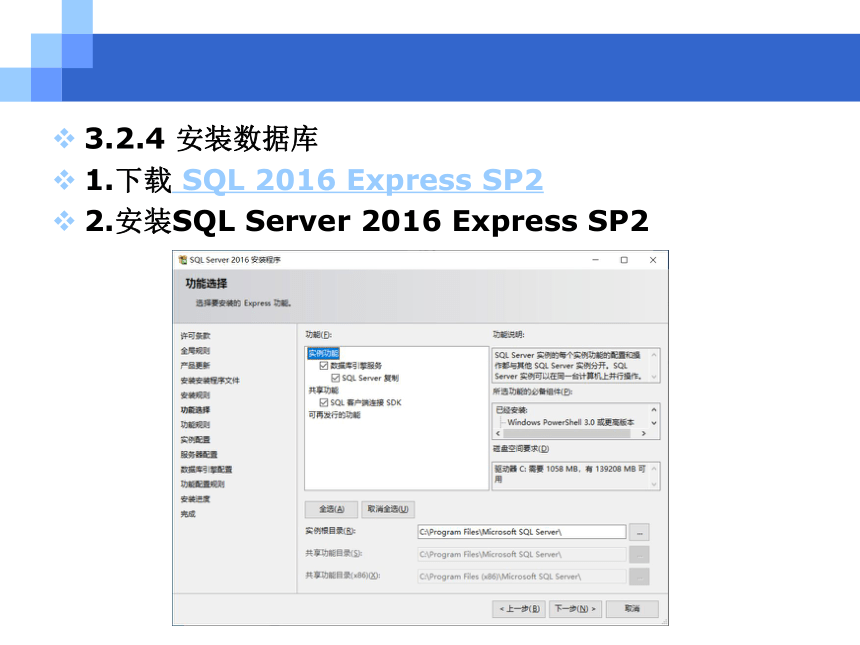The height and width of the screenshot is (645, 860).
Task: Select the 服务器配置 step in sidebar
Action: pos(199,455)
